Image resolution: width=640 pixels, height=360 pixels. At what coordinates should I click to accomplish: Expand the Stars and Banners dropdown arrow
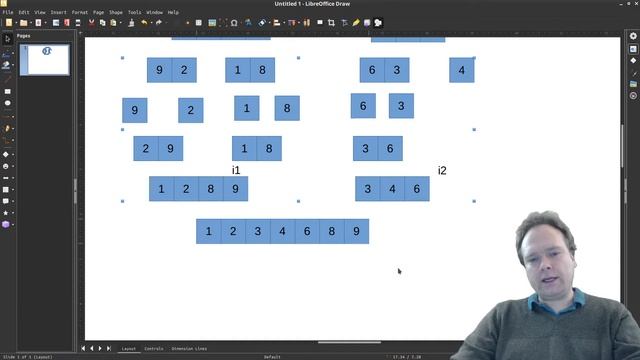click(x=13, y=213)
